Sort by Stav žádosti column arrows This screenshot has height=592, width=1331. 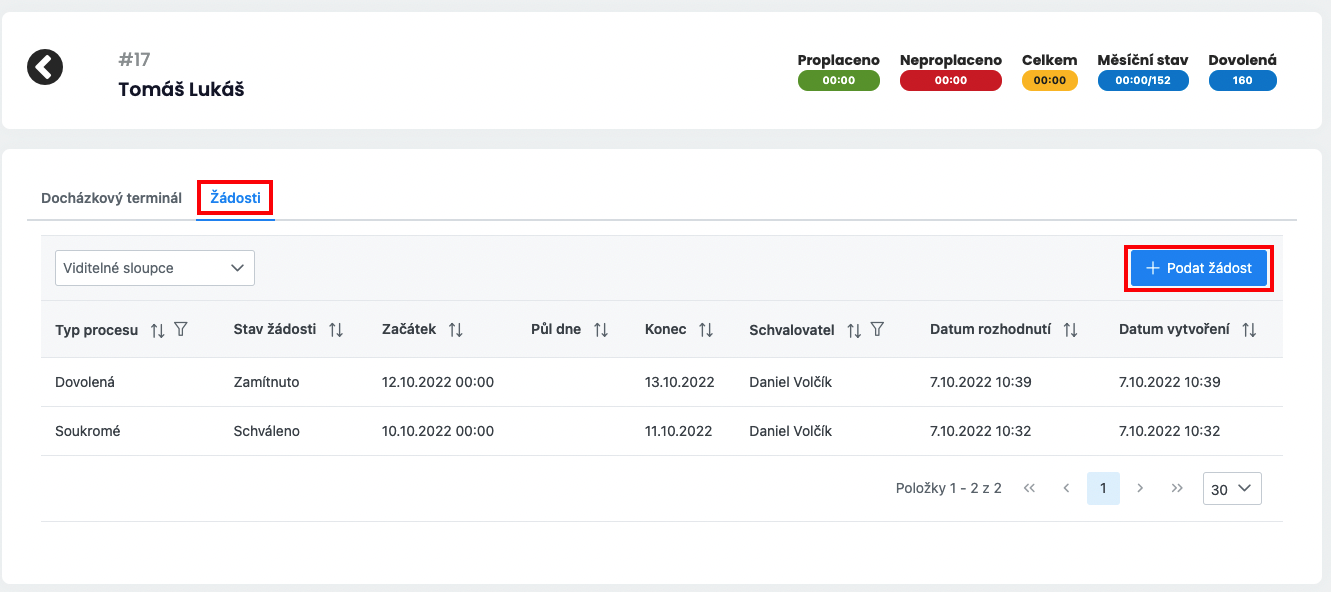[x=336, y=329]
